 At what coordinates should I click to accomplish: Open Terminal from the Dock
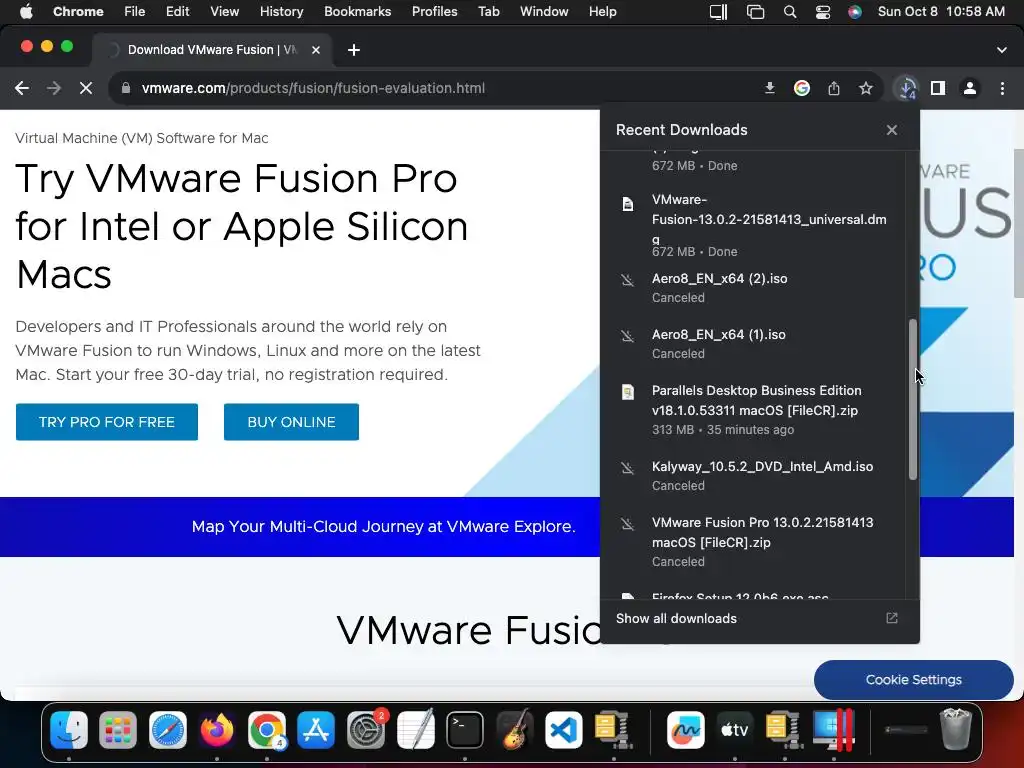pyautogui.click(x=465, y=729)
